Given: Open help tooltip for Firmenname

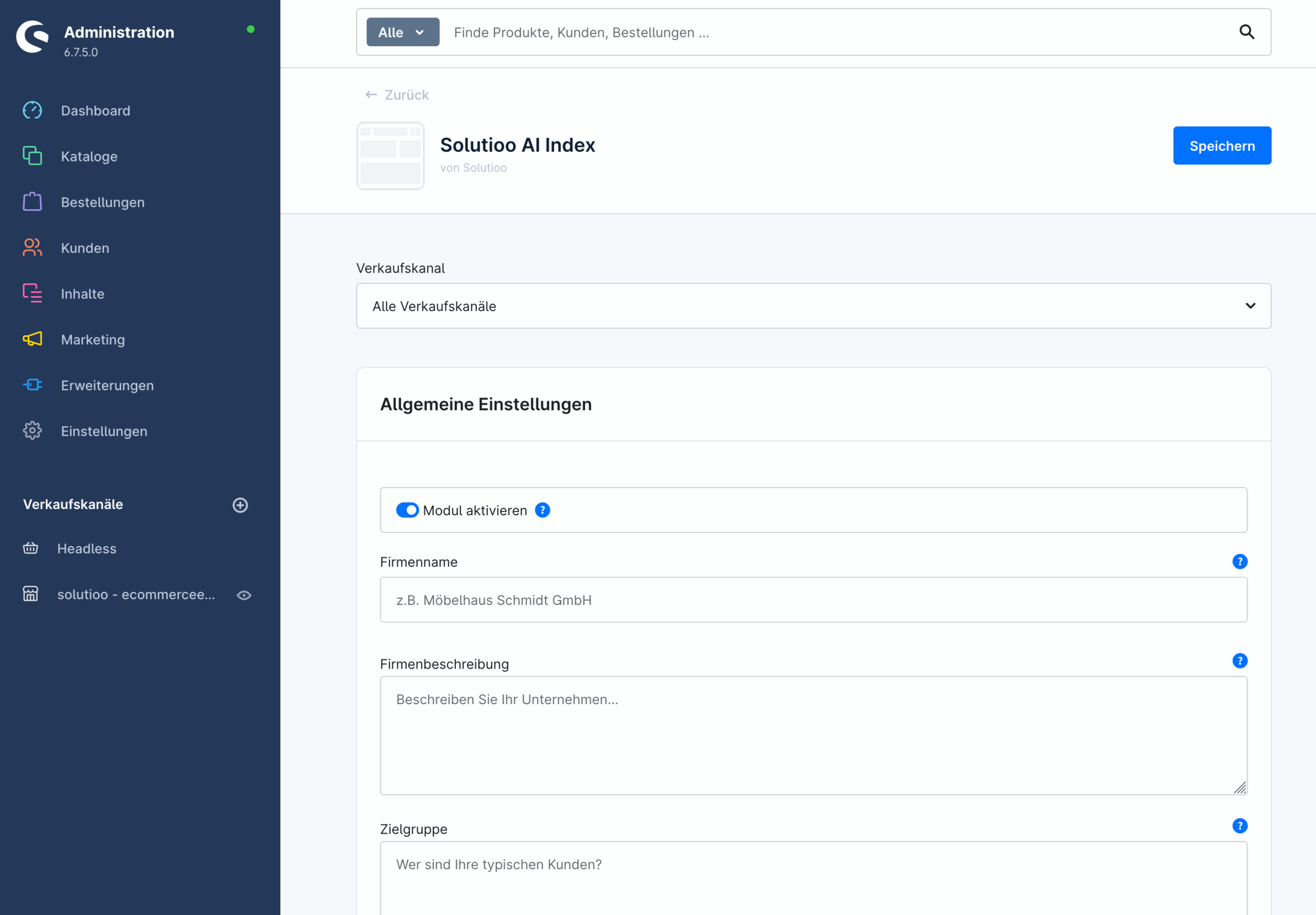Looking at the screenshot, I should (x=1240, y=561).
